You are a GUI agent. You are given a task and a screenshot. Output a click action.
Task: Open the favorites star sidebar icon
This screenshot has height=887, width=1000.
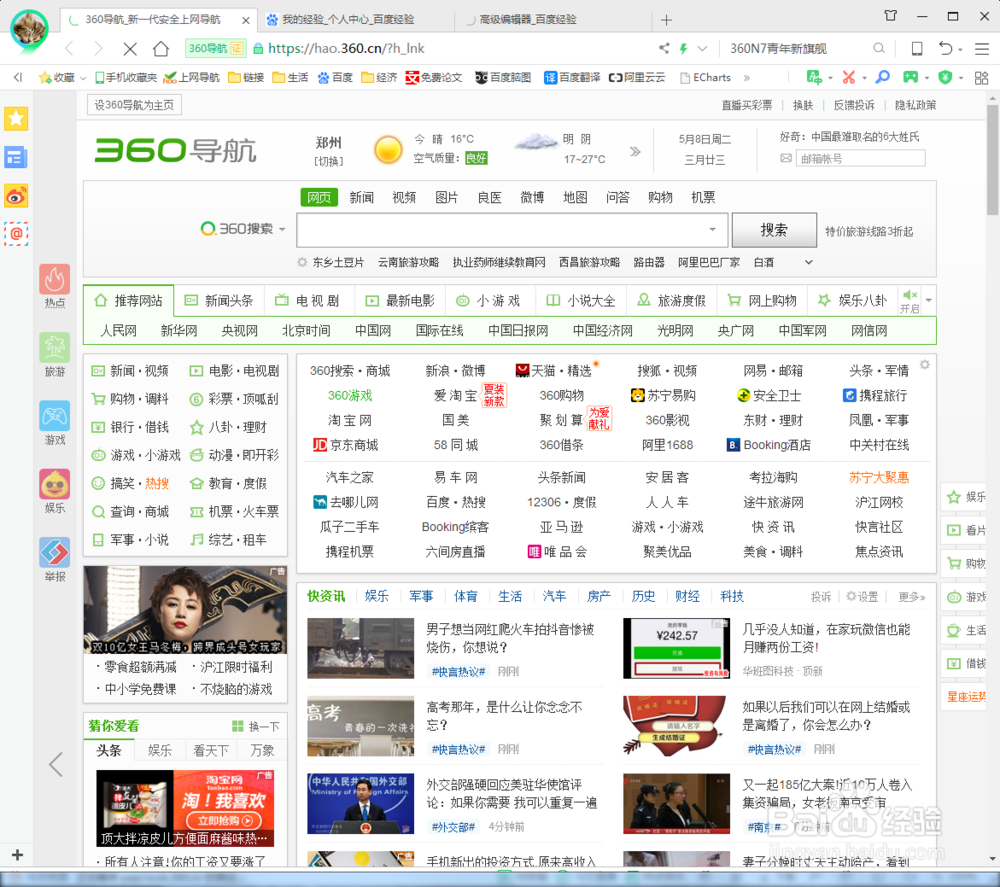pos(16,118)
